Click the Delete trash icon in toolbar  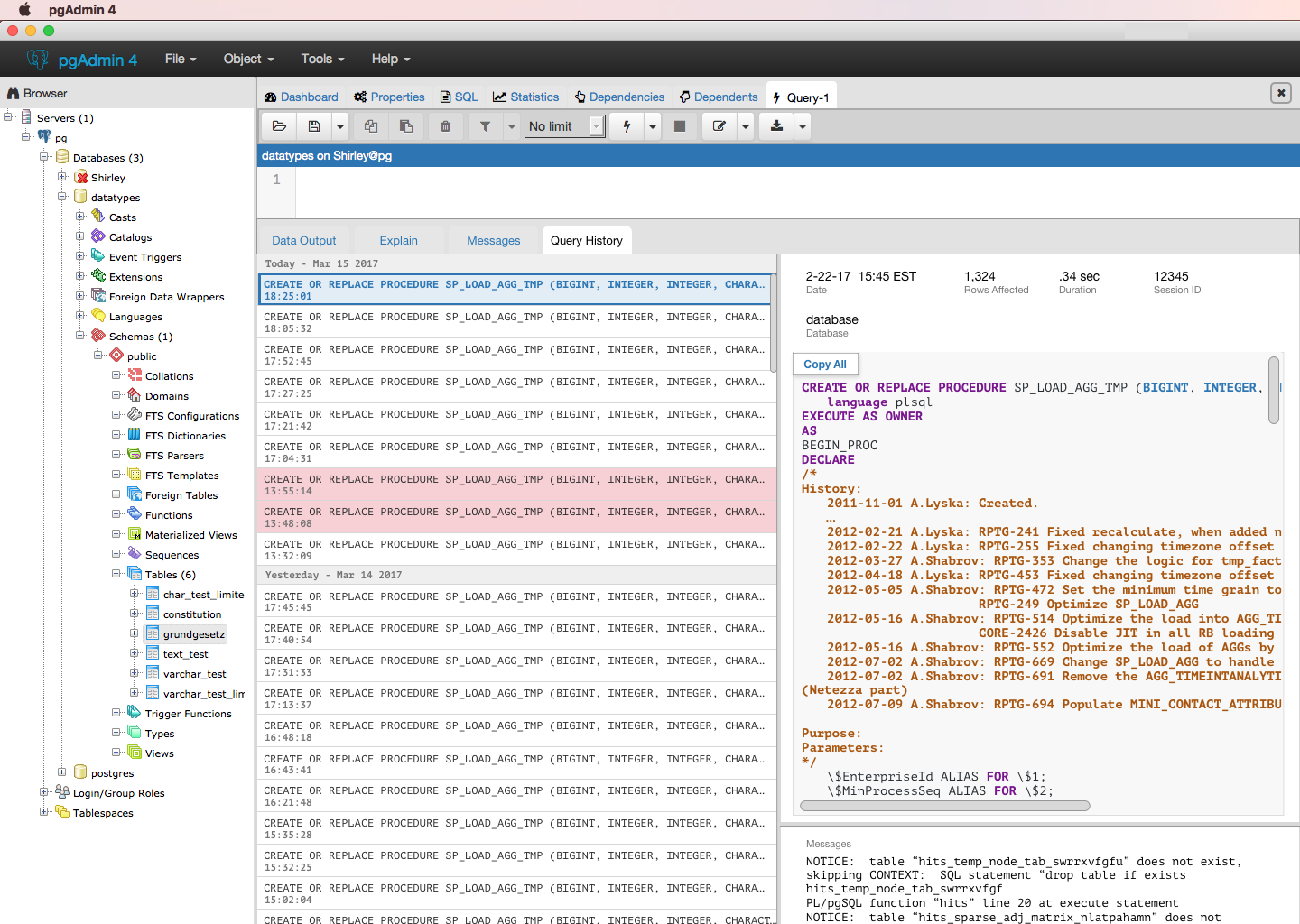coord(445,126)
